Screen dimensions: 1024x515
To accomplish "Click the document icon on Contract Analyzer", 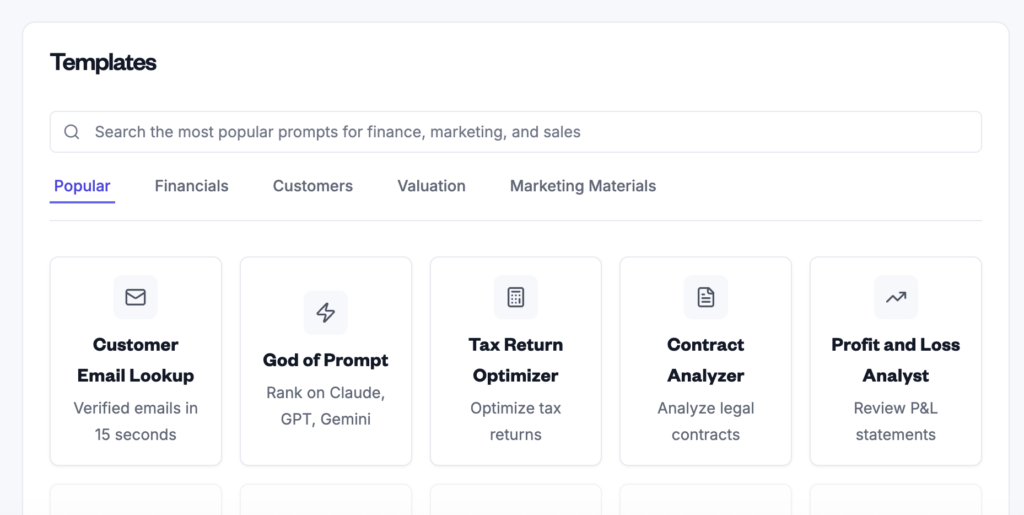I will 706,297.
